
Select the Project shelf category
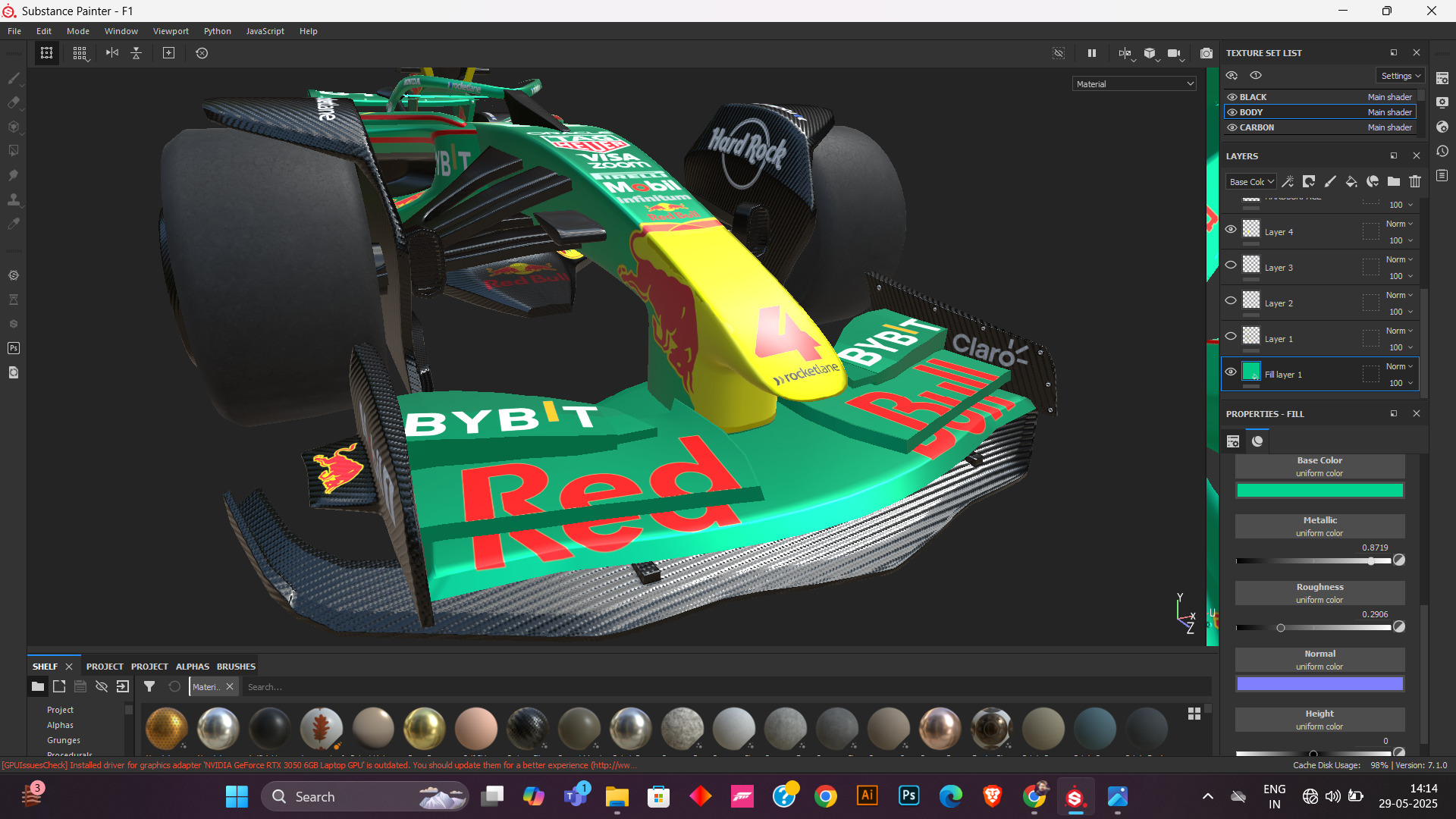(60, 710)
